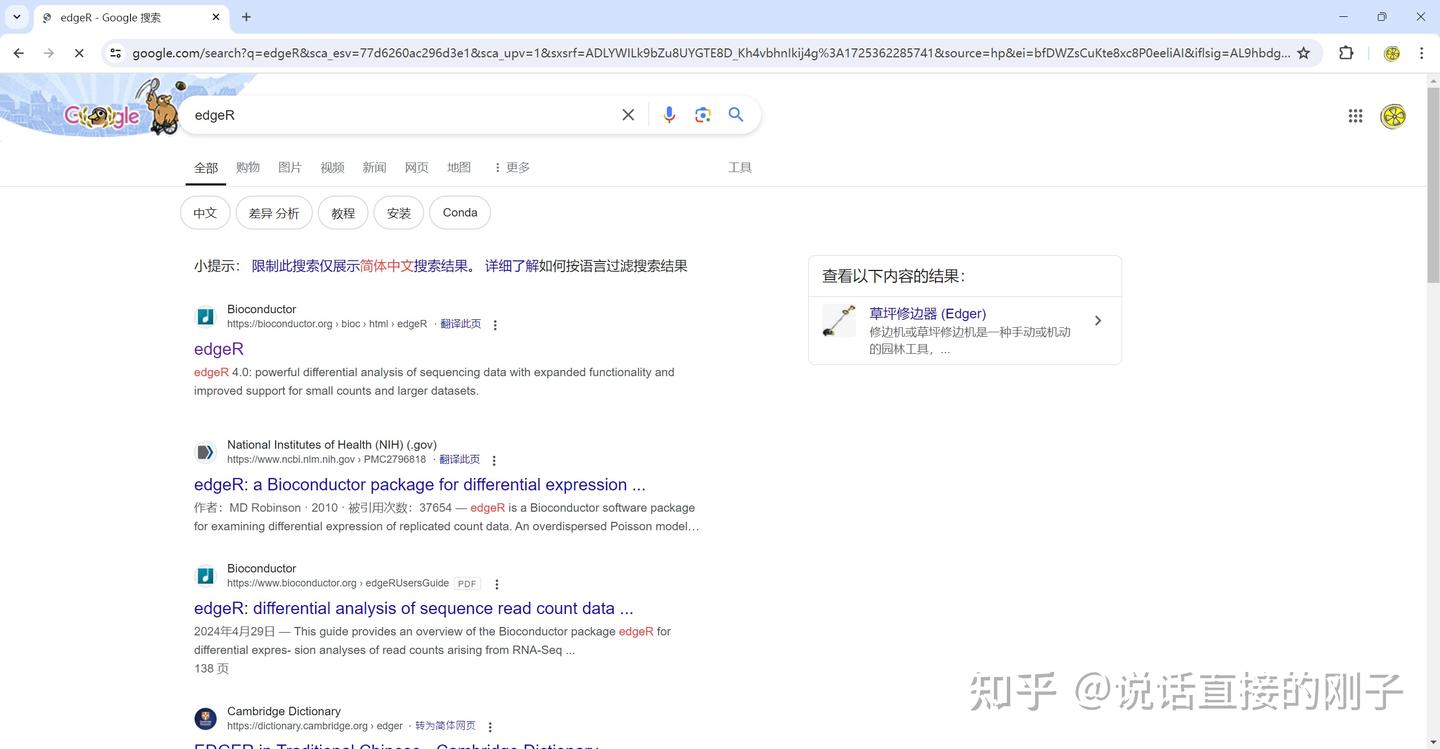
Task: Open more options for Bioconductor edgeR result
Action: (x=495, y=325)
